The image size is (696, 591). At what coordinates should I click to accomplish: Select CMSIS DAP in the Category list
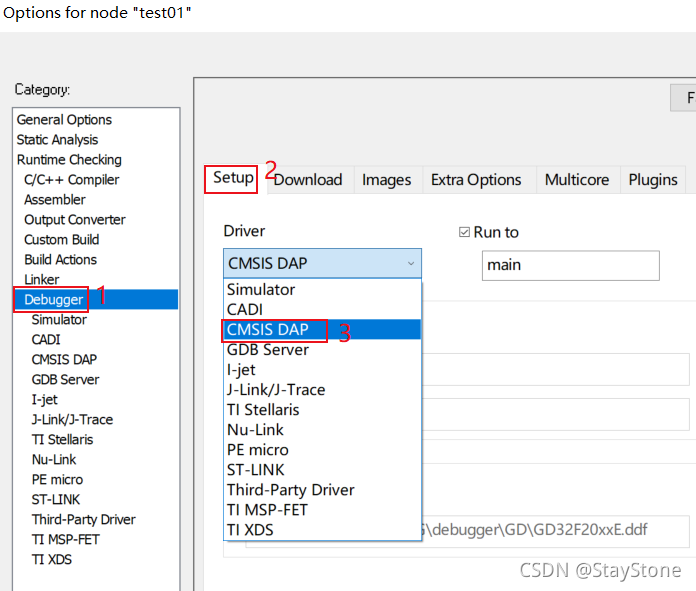click(x=64, y=360)
